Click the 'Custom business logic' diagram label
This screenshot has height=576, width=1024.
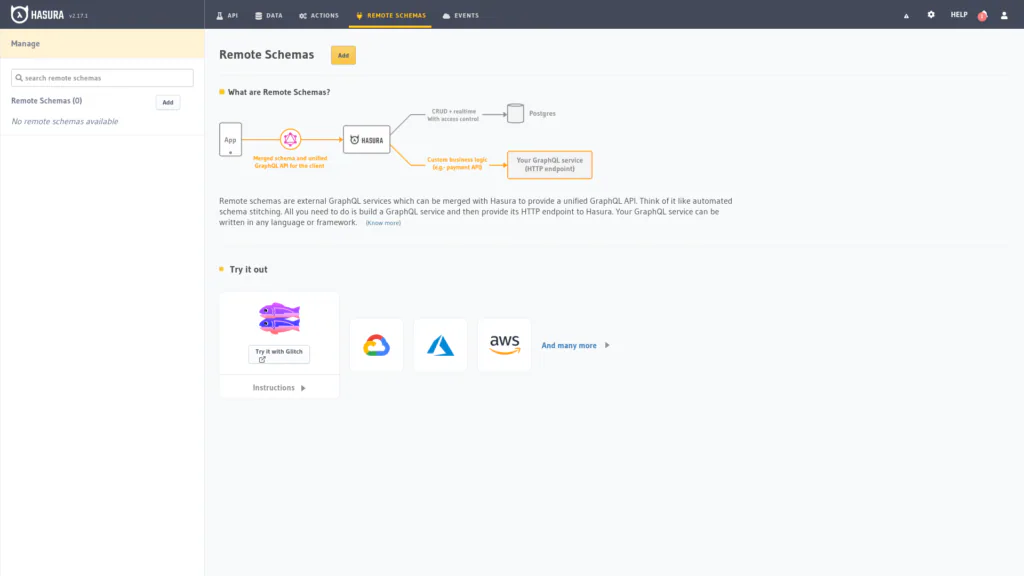pyautogui.click(x=457, y=159)
